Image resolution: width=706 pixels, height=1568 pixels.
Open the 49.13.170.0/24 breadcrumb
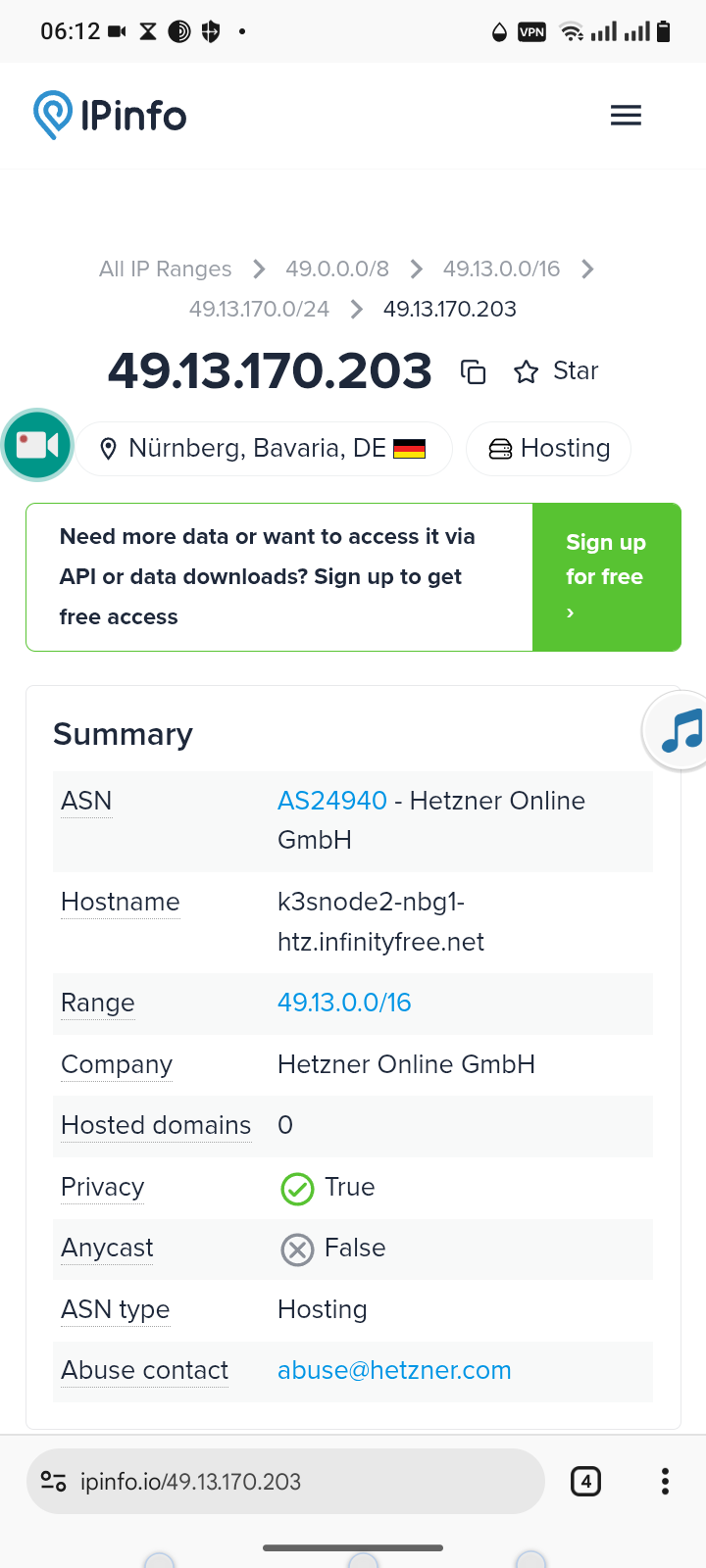(259, 309)
